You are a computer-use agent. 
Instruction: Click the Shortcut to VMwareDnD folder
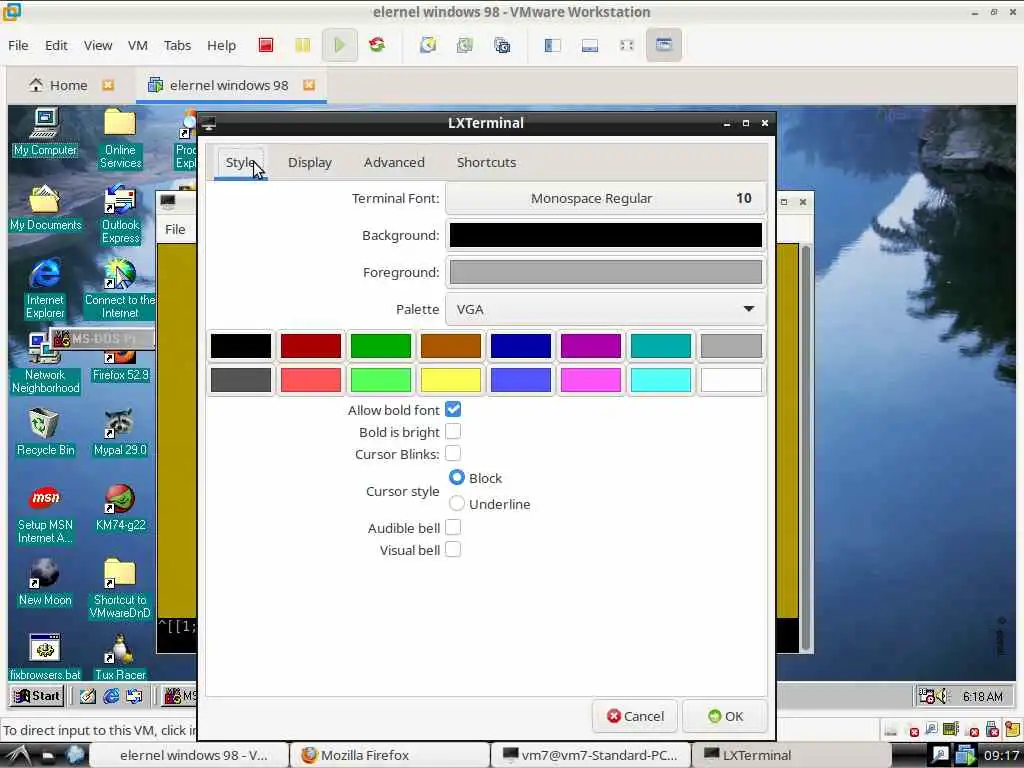[x=120, y=589]
